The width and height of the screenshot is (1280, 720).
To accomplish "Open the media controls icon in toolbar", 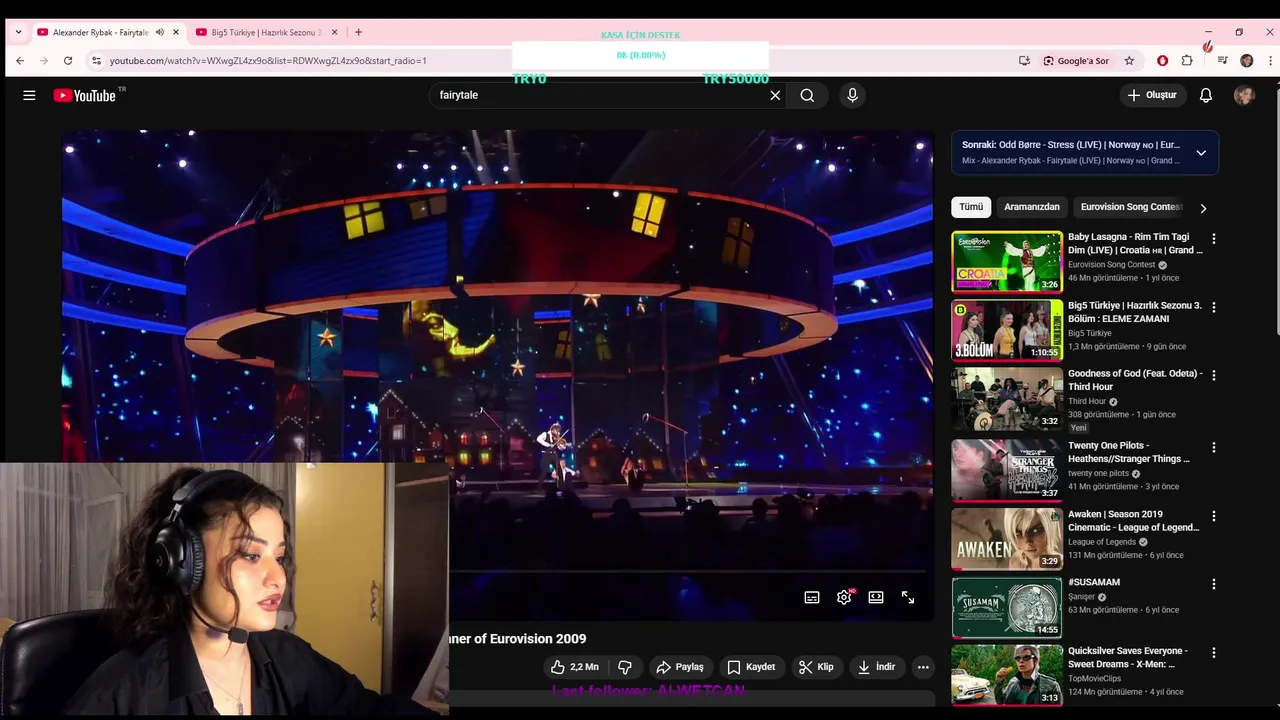I will pyautogui.click(x=1222, y=61).
